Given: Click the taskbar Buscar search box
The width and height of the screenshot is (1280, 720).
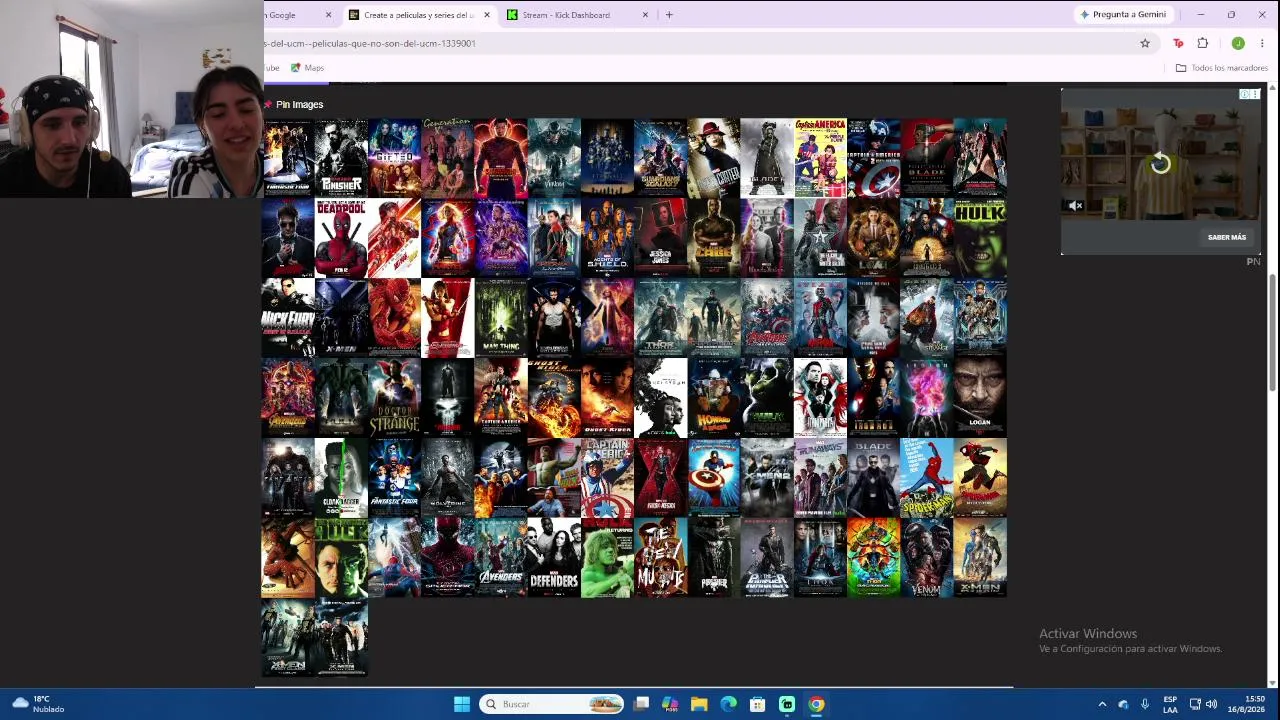Looking at the screenshot, I should (551, 704).
